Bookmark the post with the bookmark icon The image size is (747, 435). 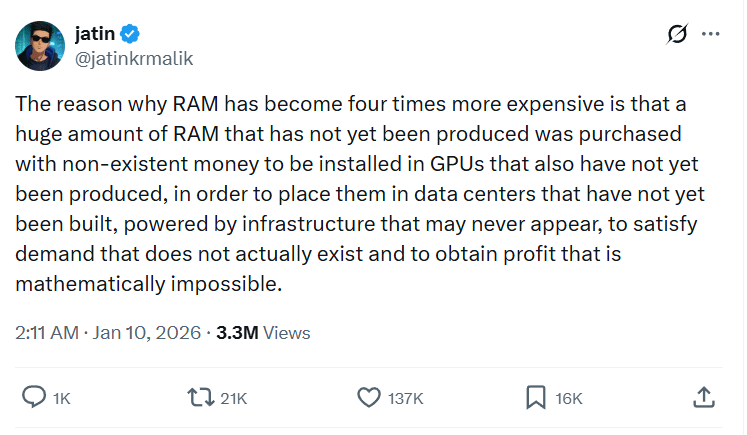point(535,398)
